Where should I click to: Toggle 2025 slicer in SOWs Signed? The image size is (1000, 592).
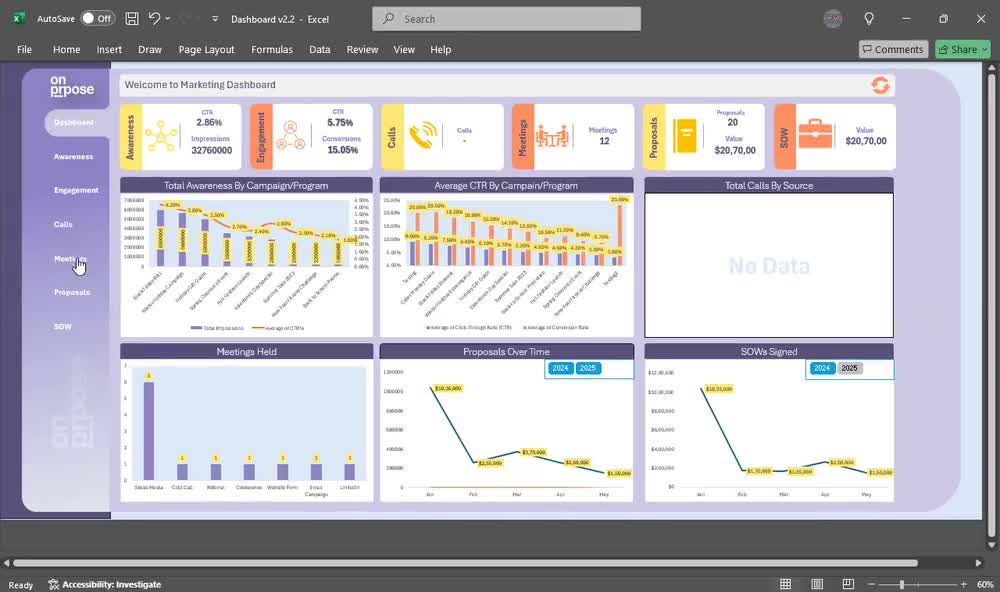(849, 368)
